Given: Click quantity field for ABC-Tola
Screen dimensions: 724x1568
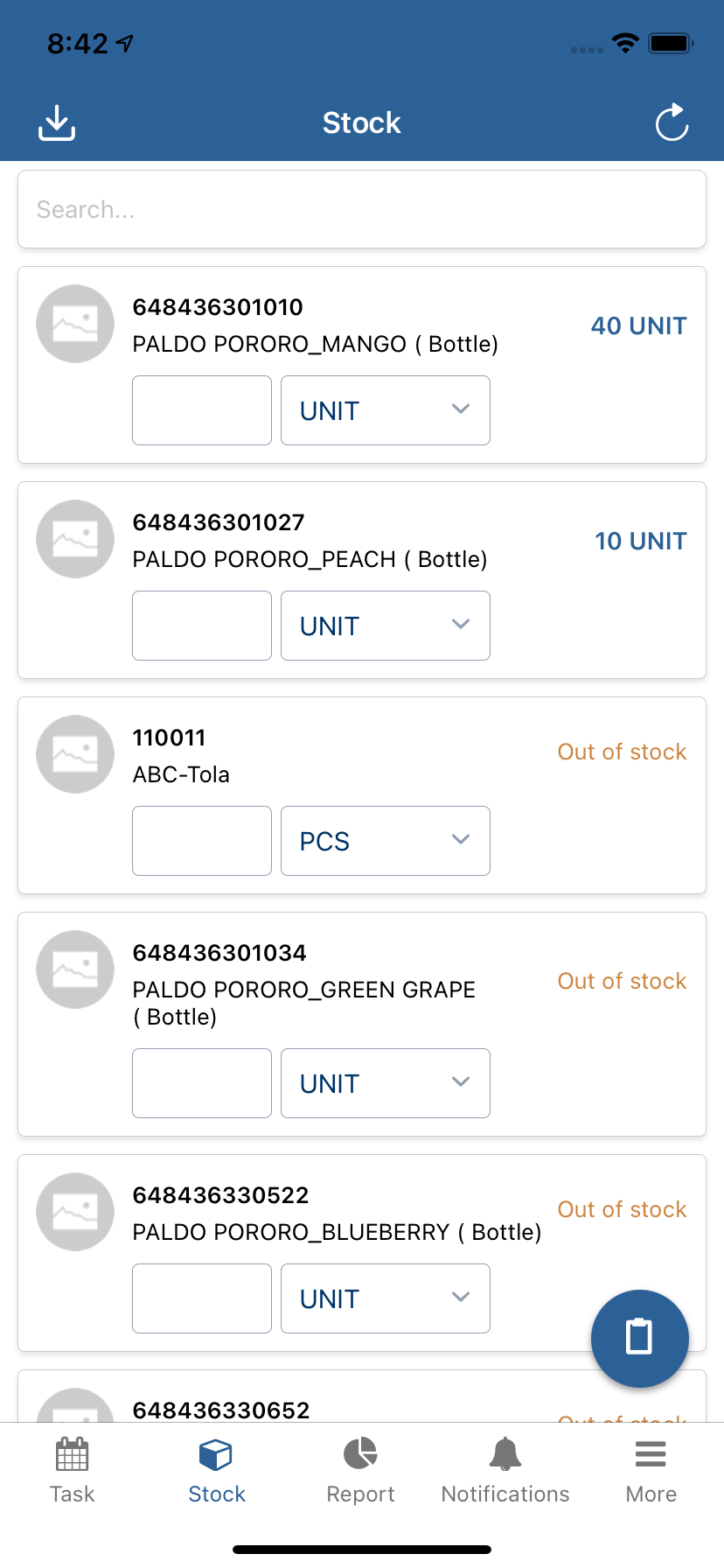Looking at the screenshot, I should pyautogui.click(x=202, y=841).
